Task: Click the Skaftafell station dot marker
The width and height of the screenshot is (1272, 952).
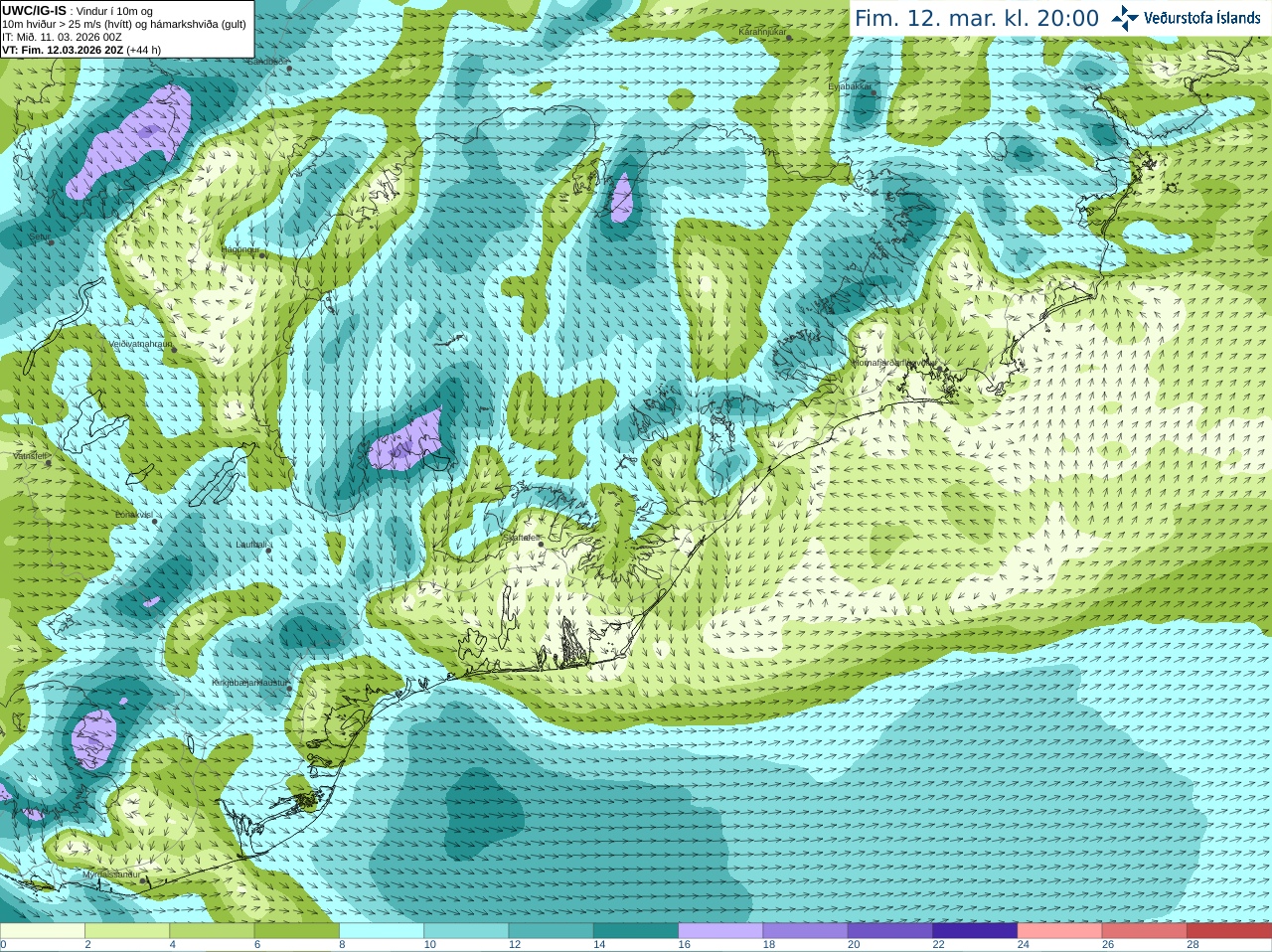Action: 542,544
